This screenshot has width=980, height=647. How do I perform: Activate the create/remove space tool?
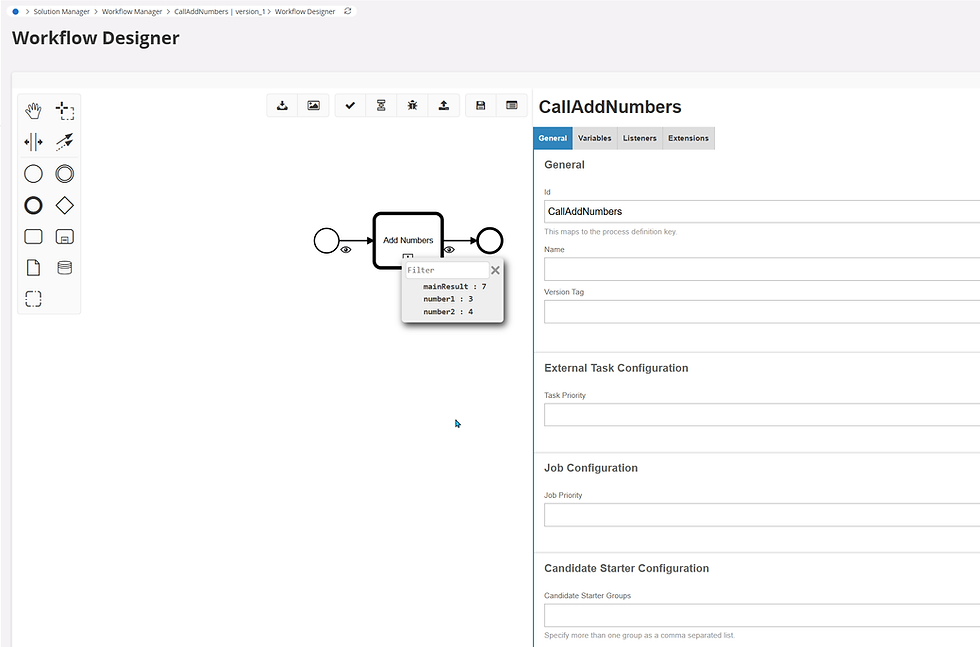[33, 142]
